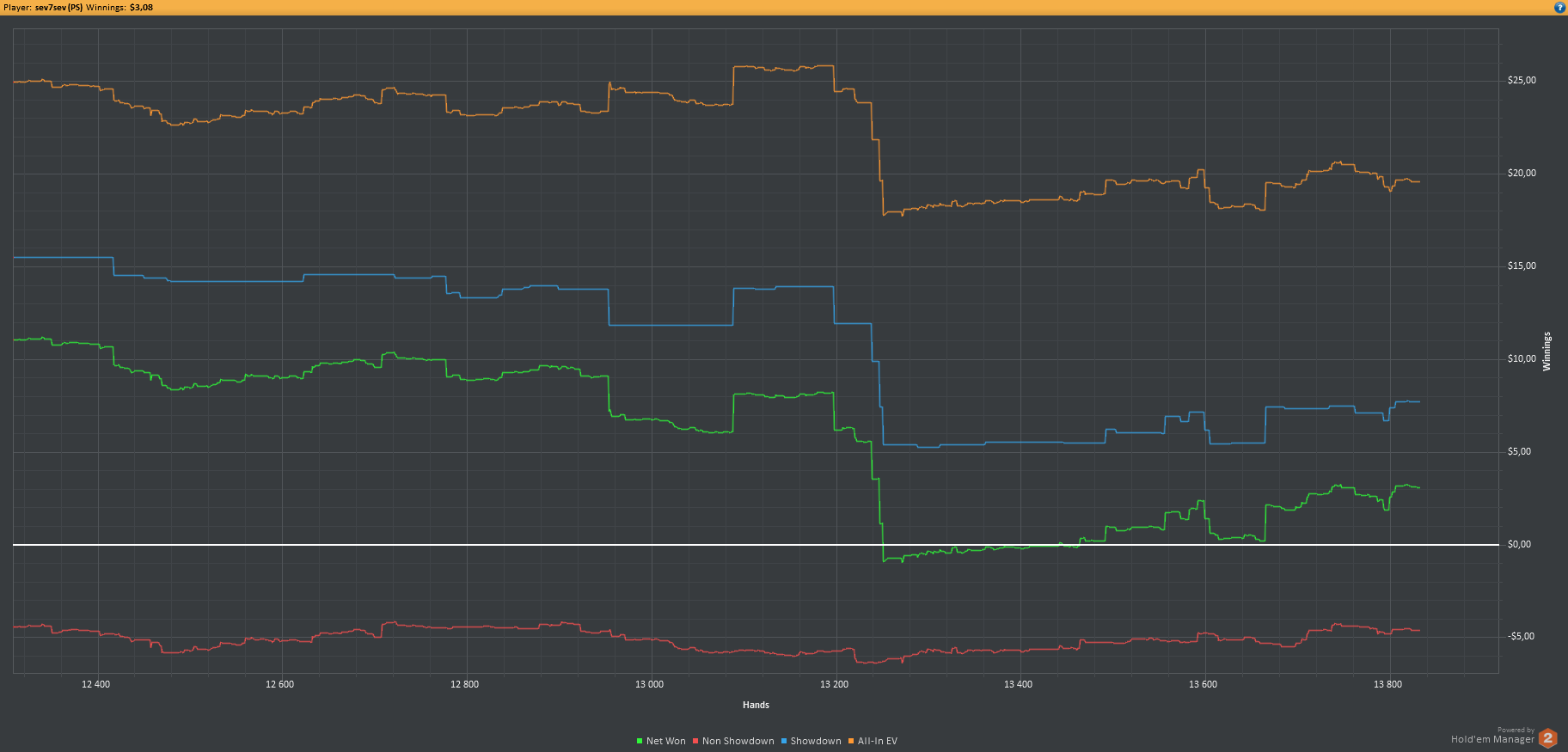
Task: Select the 13 800 hands axis label
Action: (1387, 684)
